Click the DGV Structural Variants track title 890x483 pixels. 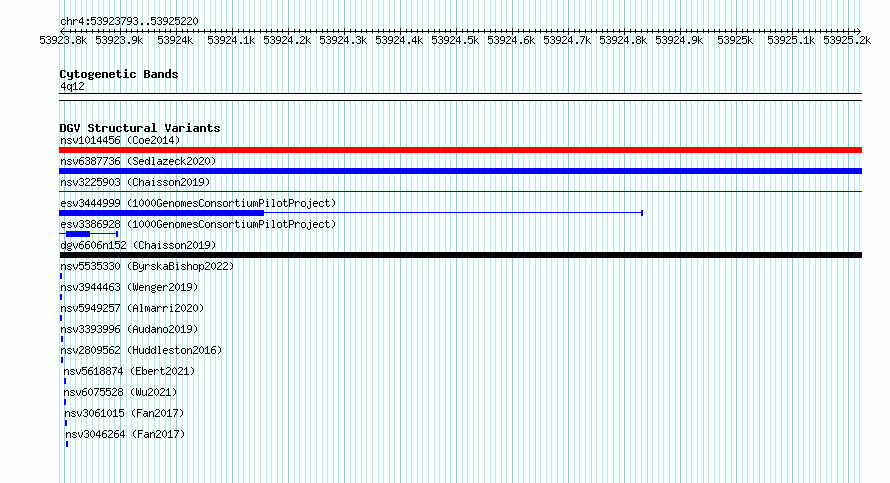click(140, 128)
